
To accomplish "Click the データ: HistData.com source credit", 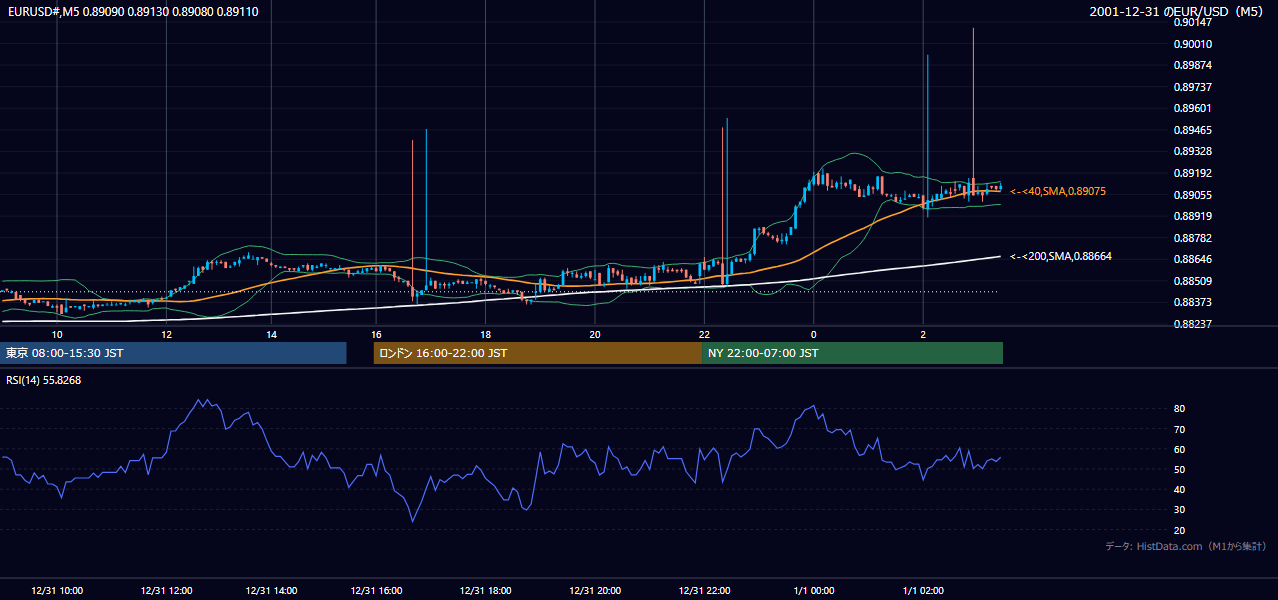I will click(x=1186, y=546).
